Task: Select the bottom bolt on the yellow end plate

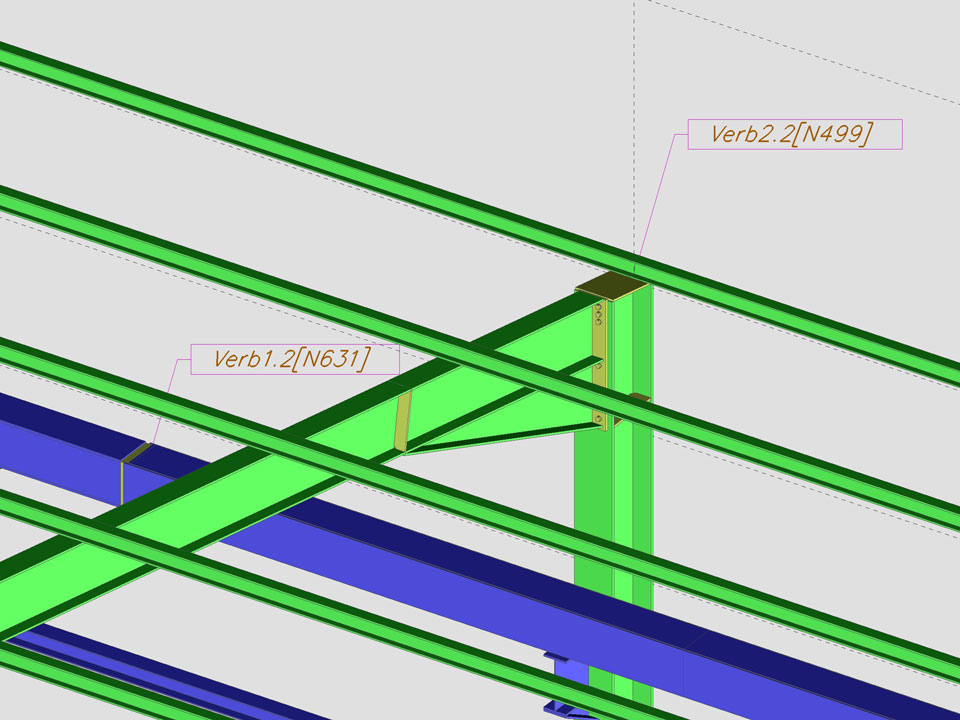Action: [x=598, y=417]
